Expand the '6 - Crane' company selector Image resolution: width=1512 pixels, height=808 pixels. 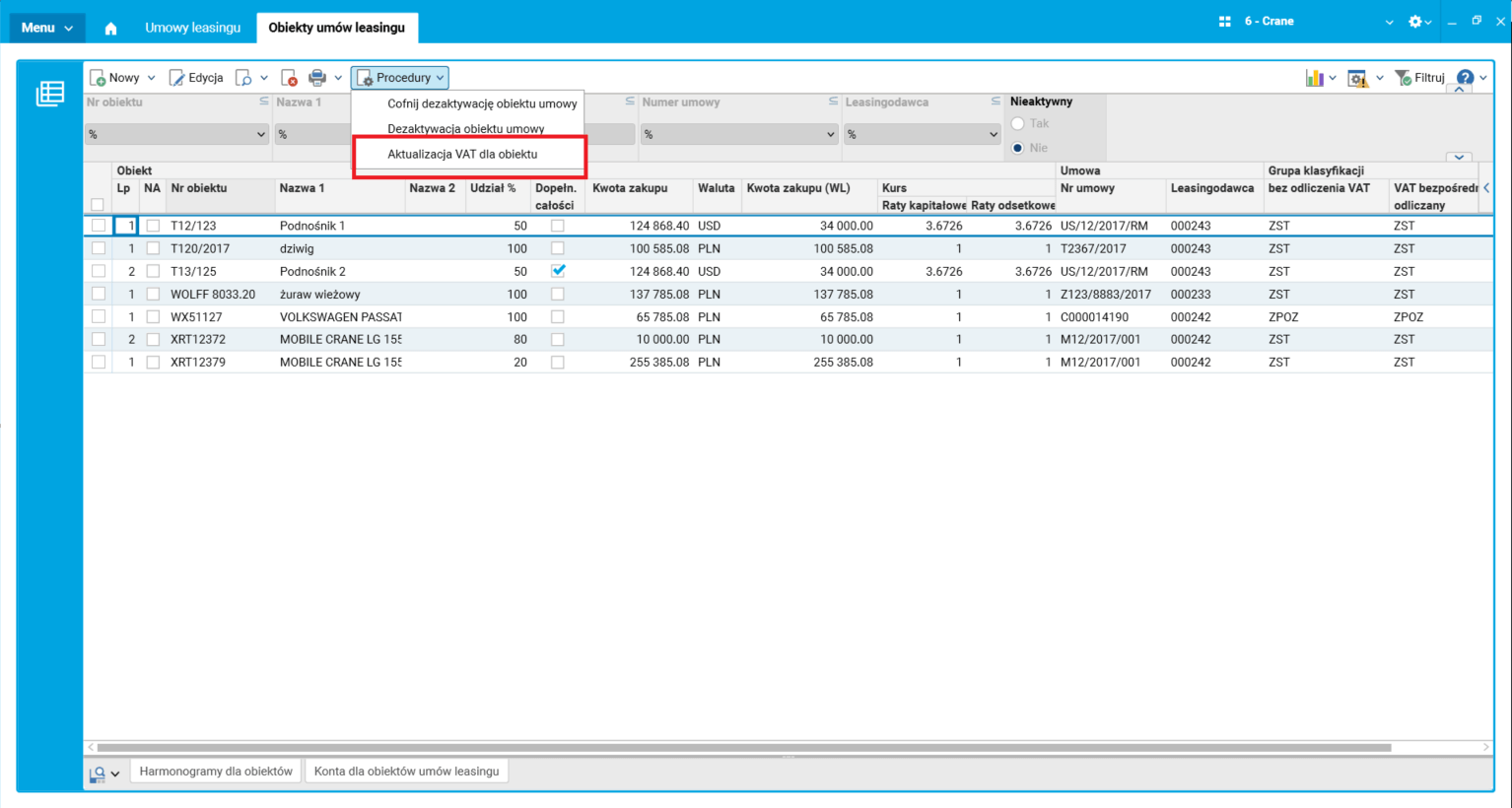1389,22
